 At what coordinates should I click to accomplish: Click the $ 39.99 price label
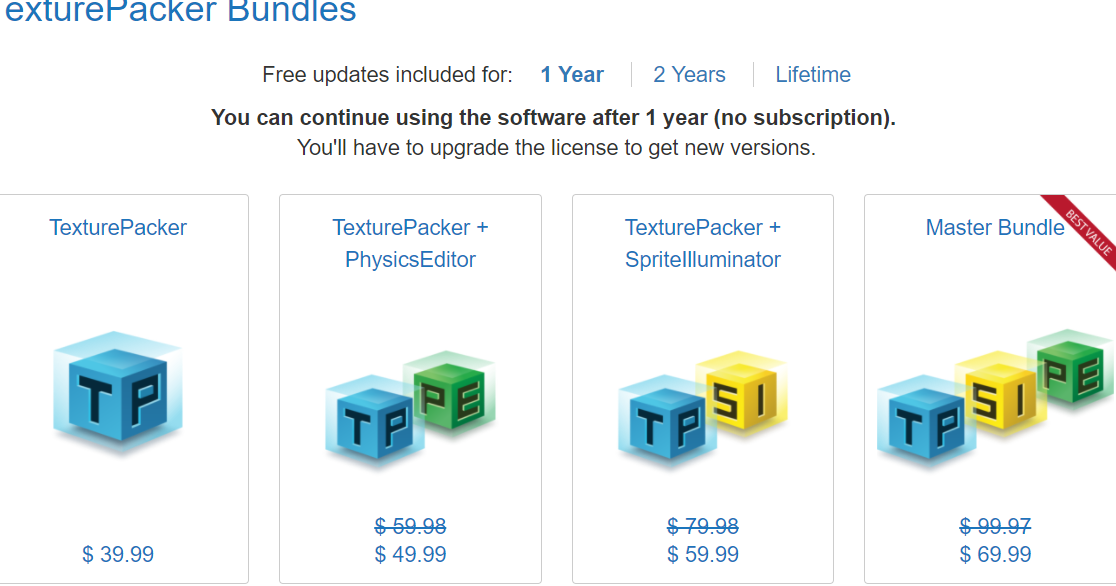point(118,553)
